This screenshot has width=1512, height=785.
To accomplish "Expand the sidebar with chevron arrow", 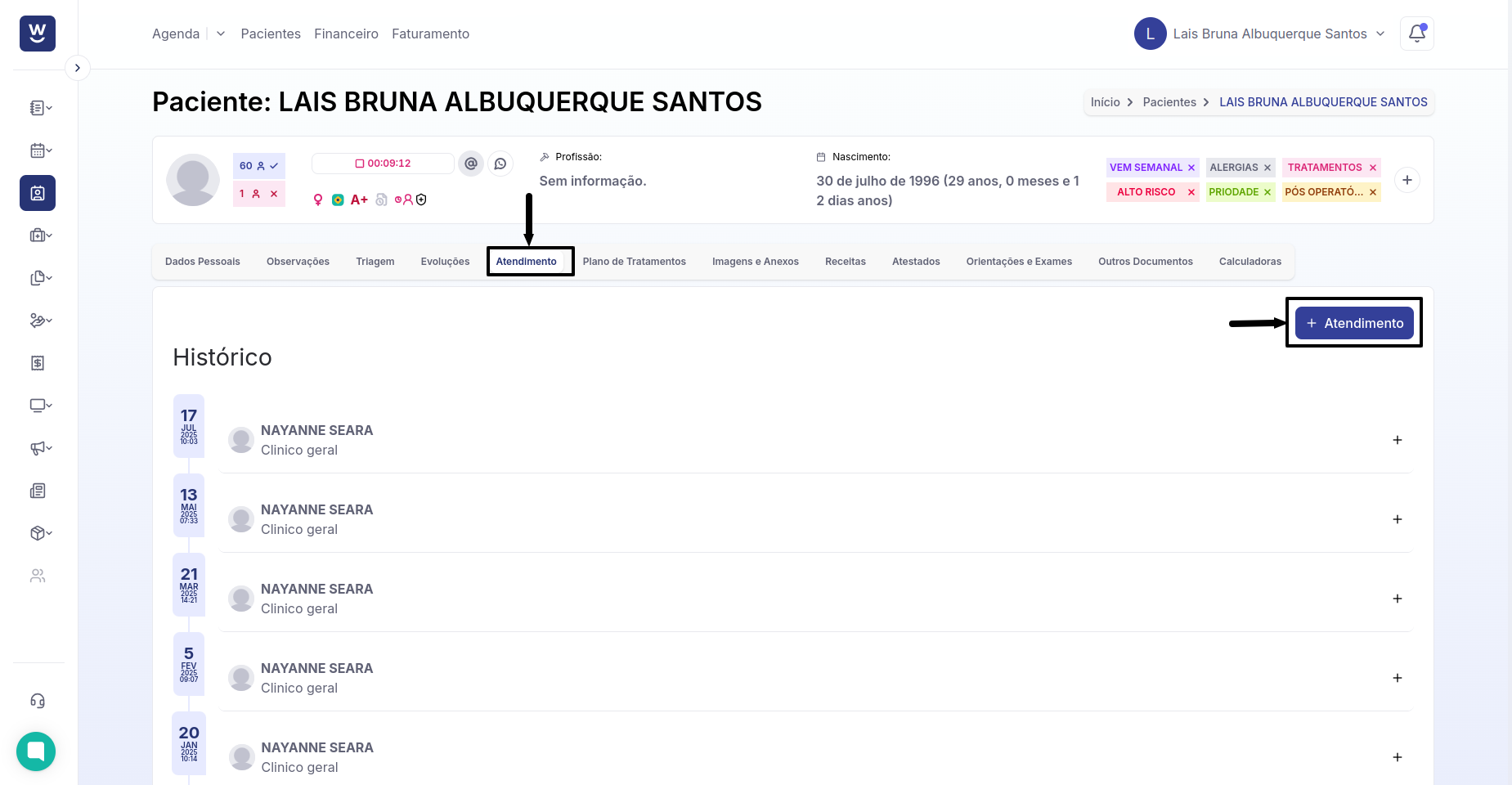I will point(77,68).
